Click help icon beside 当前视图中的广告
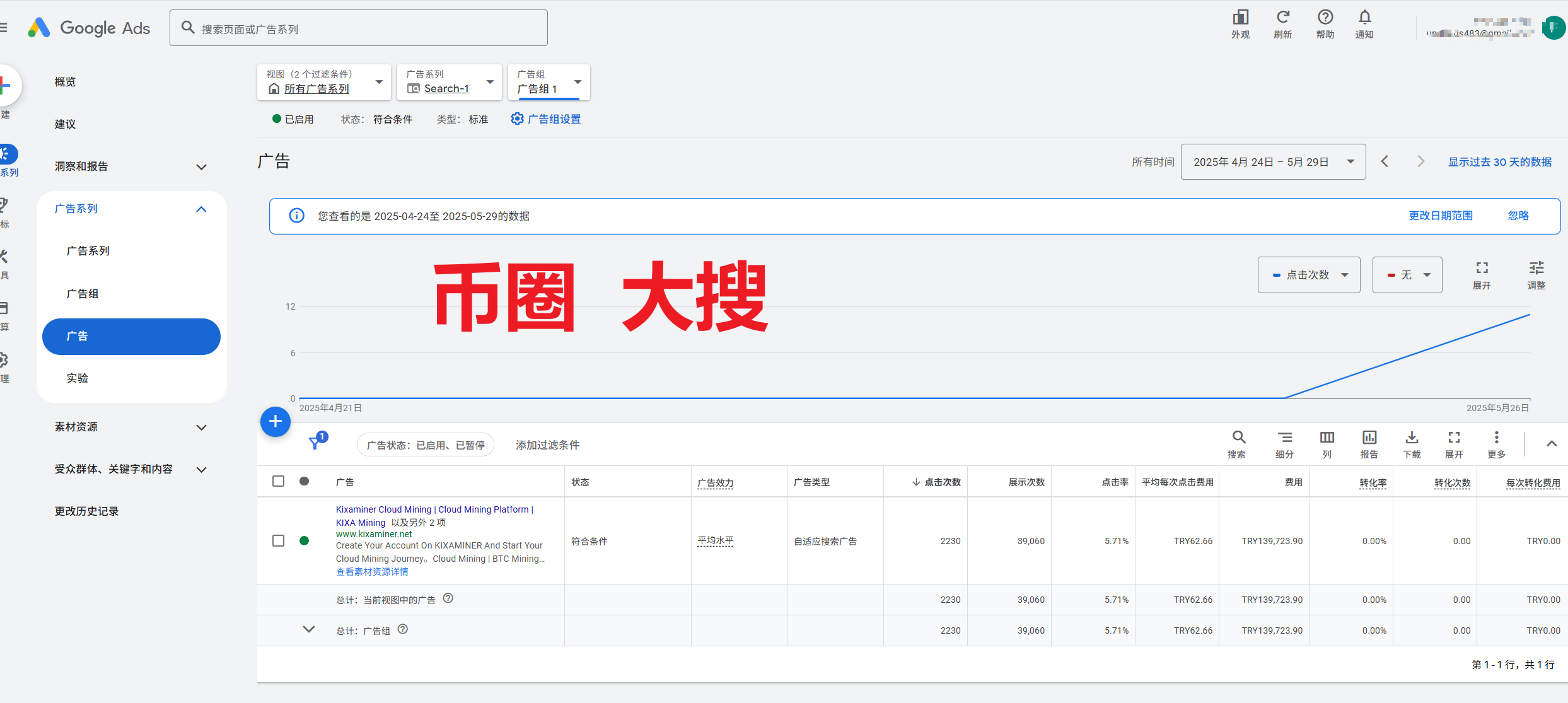Image resolution: width=1568 pixels, height=703 pixels. coord(448,598)
